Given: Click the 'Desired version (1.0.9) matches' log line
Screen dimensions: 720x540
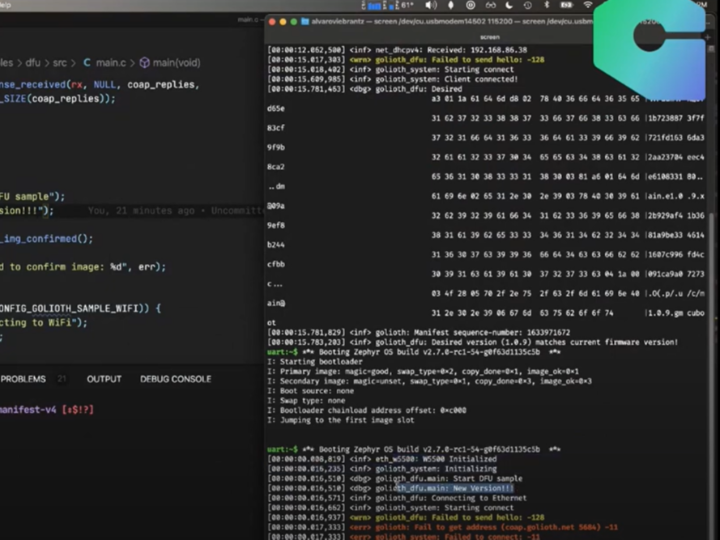Looking at the screenshot, I should pos(472,342).
